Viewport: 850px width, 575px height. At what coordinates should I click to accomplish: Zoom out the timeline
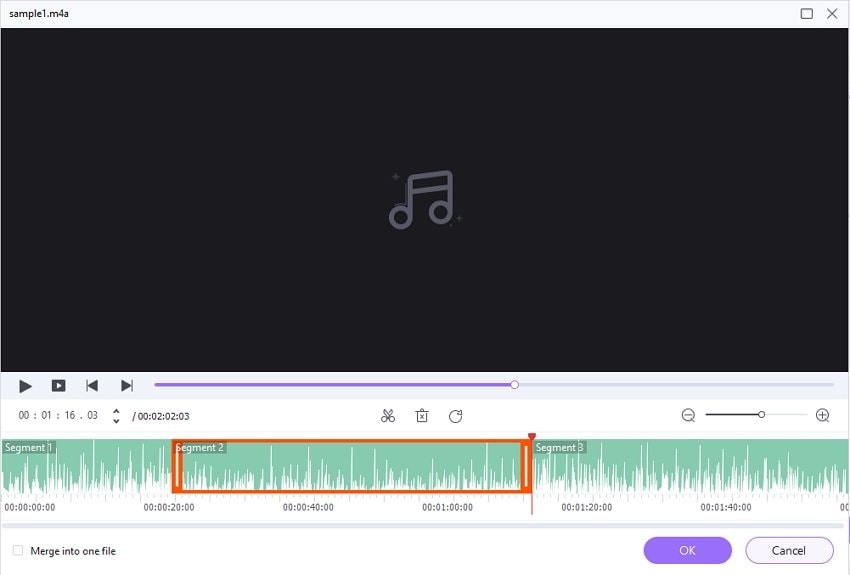tap(688, 416)
